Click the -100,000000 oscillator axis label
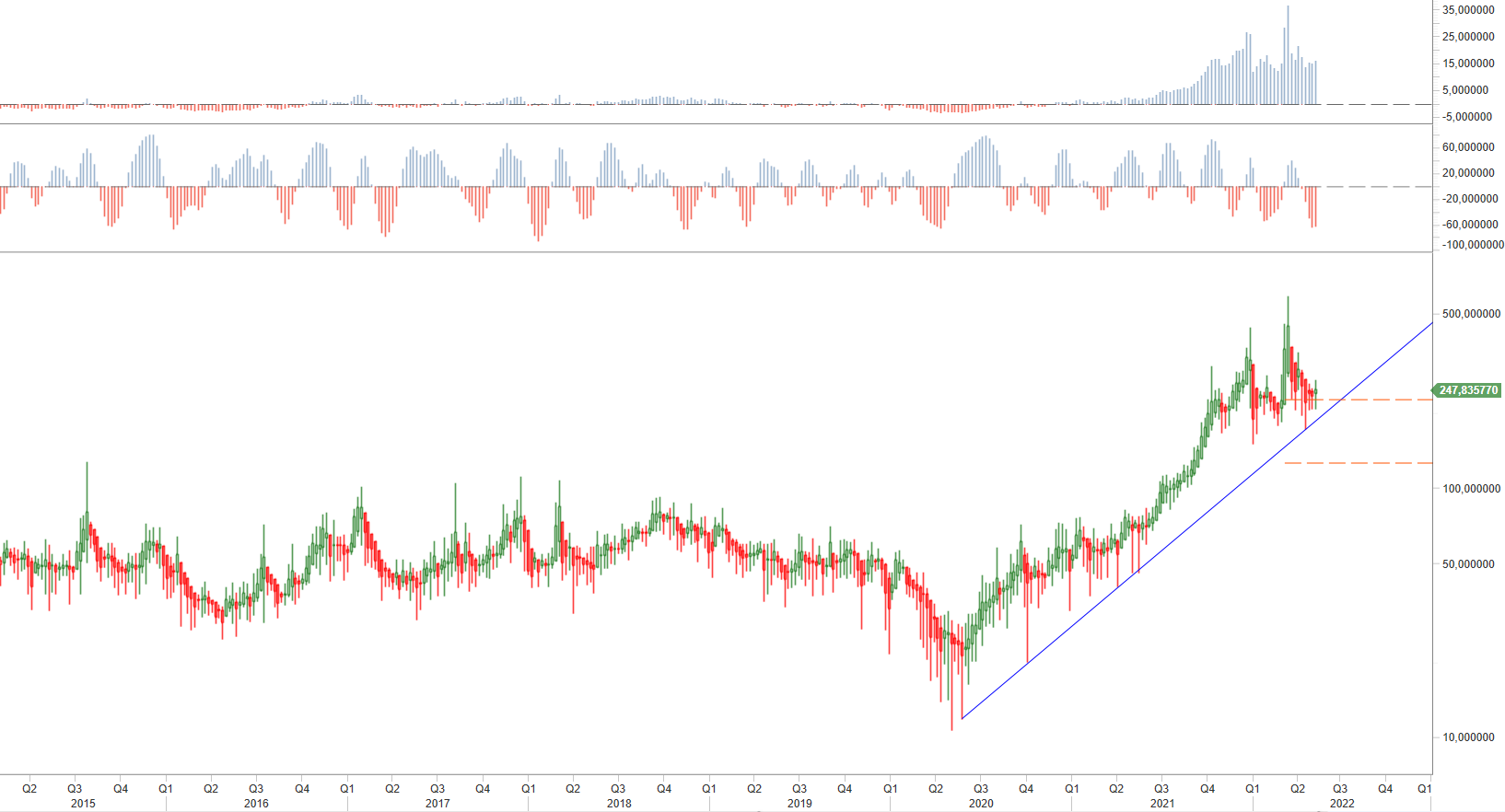 point(1473,245)
